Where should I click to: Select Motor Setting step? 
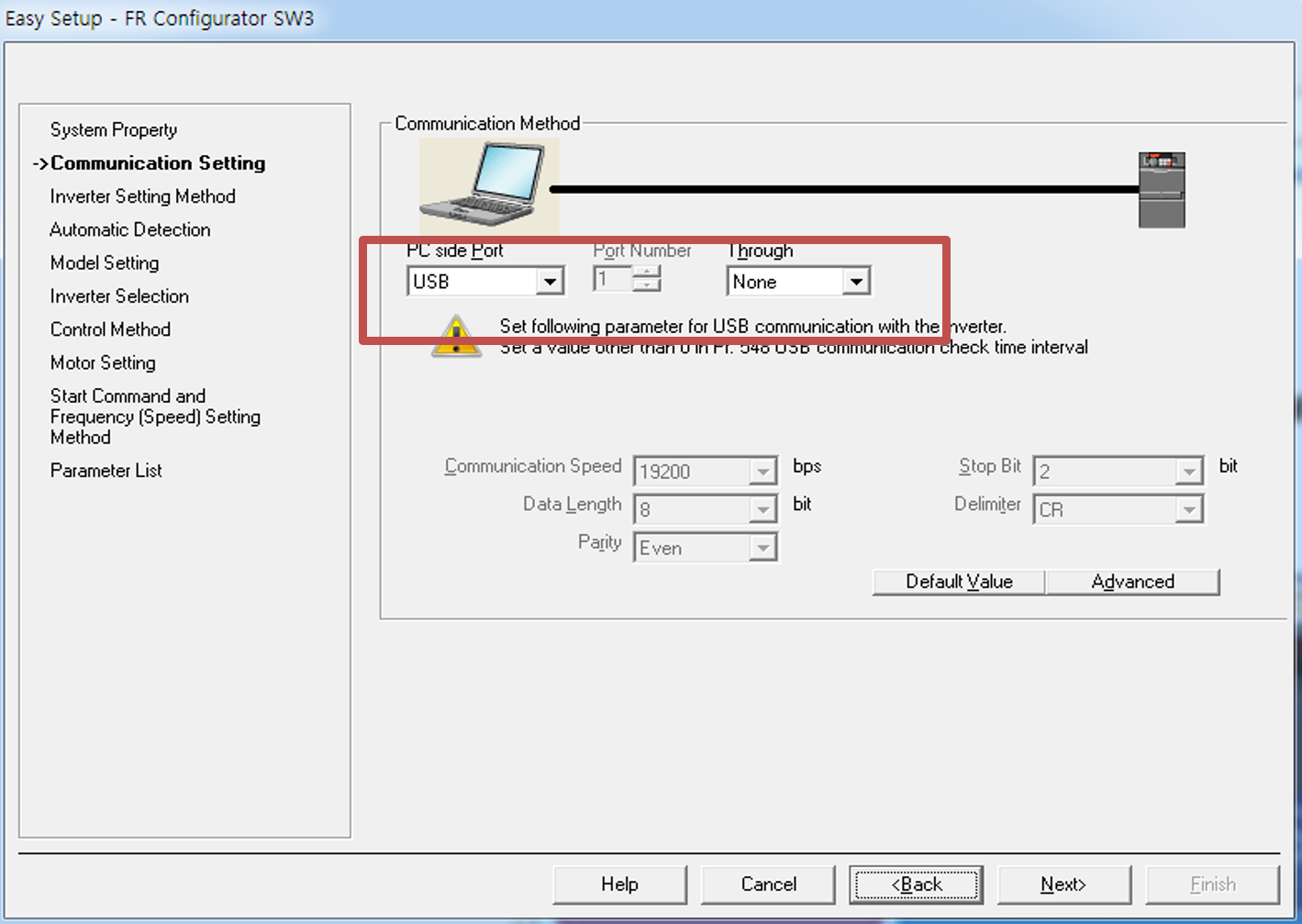[103, 362]
